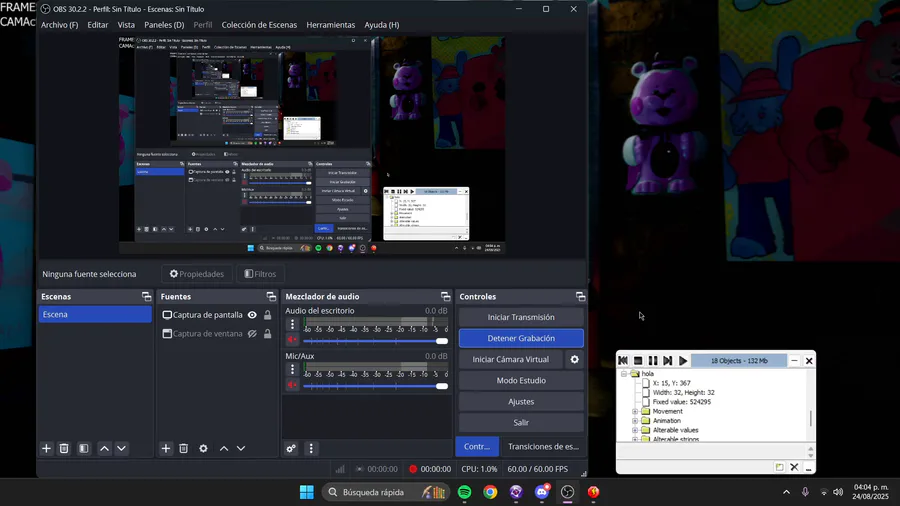Screen dimensions: 900x506
Task: Open virtual camera settings gear
Action: 575,359
